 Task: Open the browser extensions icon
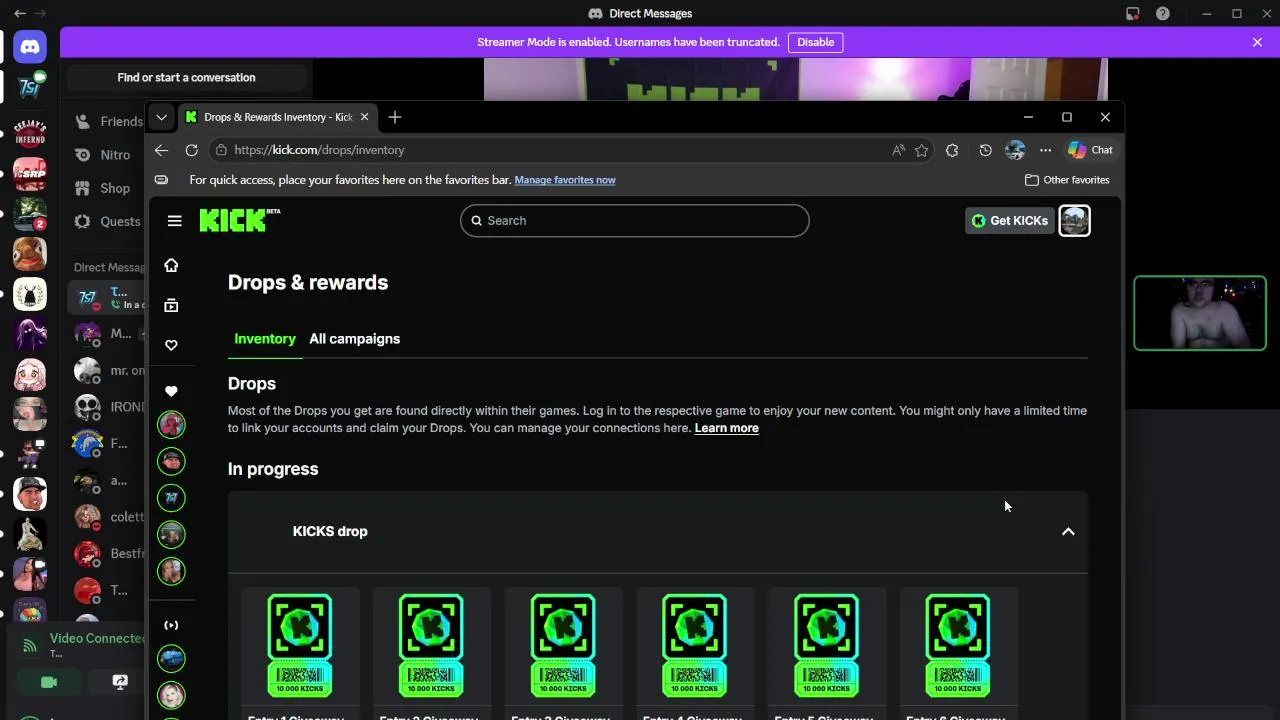(952, 150)
